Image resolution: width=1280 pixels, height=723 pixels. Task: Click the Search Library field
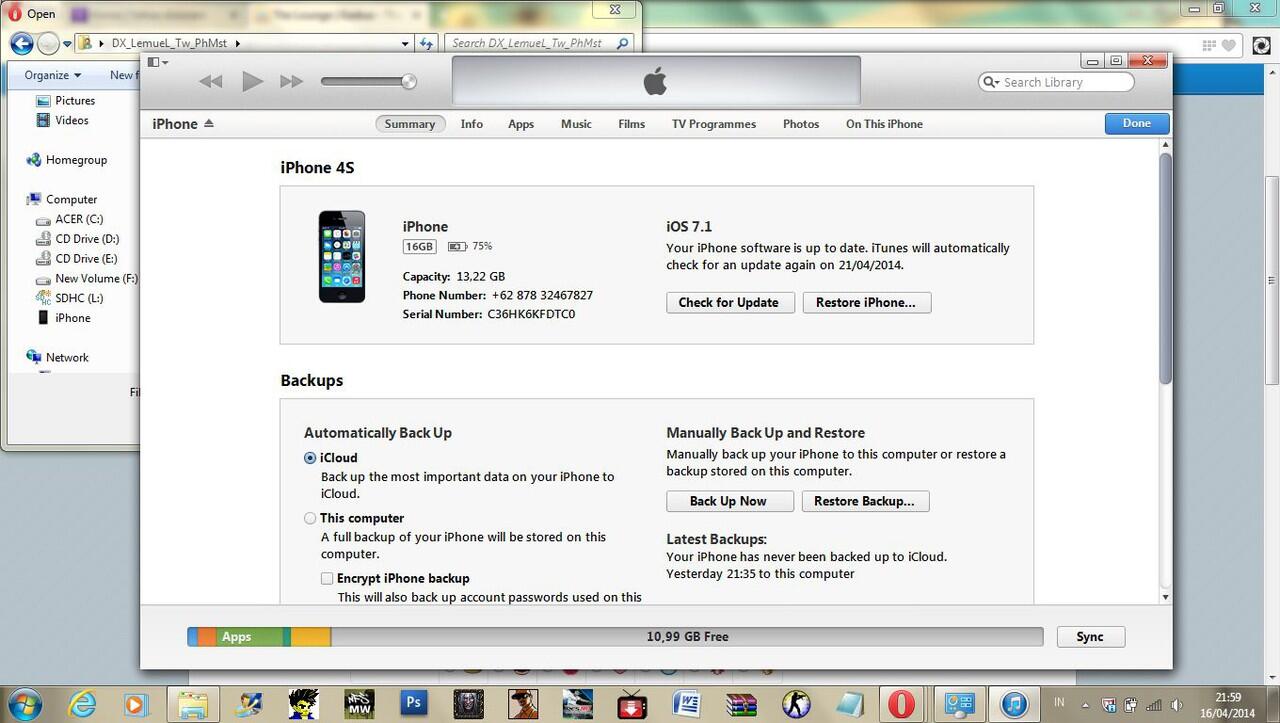[x=1056, y=82]
